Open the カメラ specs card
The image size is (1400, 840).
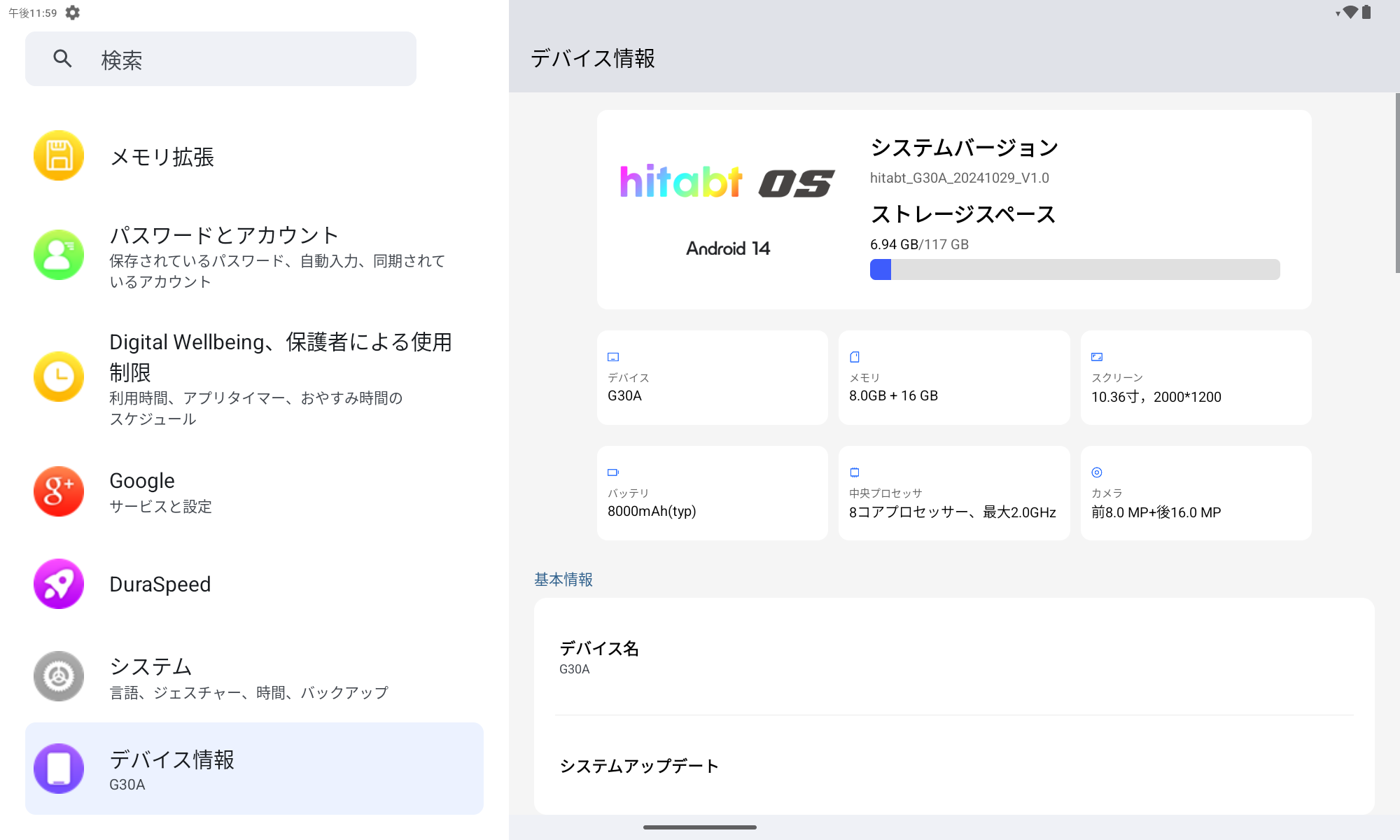coord(1196,493)
